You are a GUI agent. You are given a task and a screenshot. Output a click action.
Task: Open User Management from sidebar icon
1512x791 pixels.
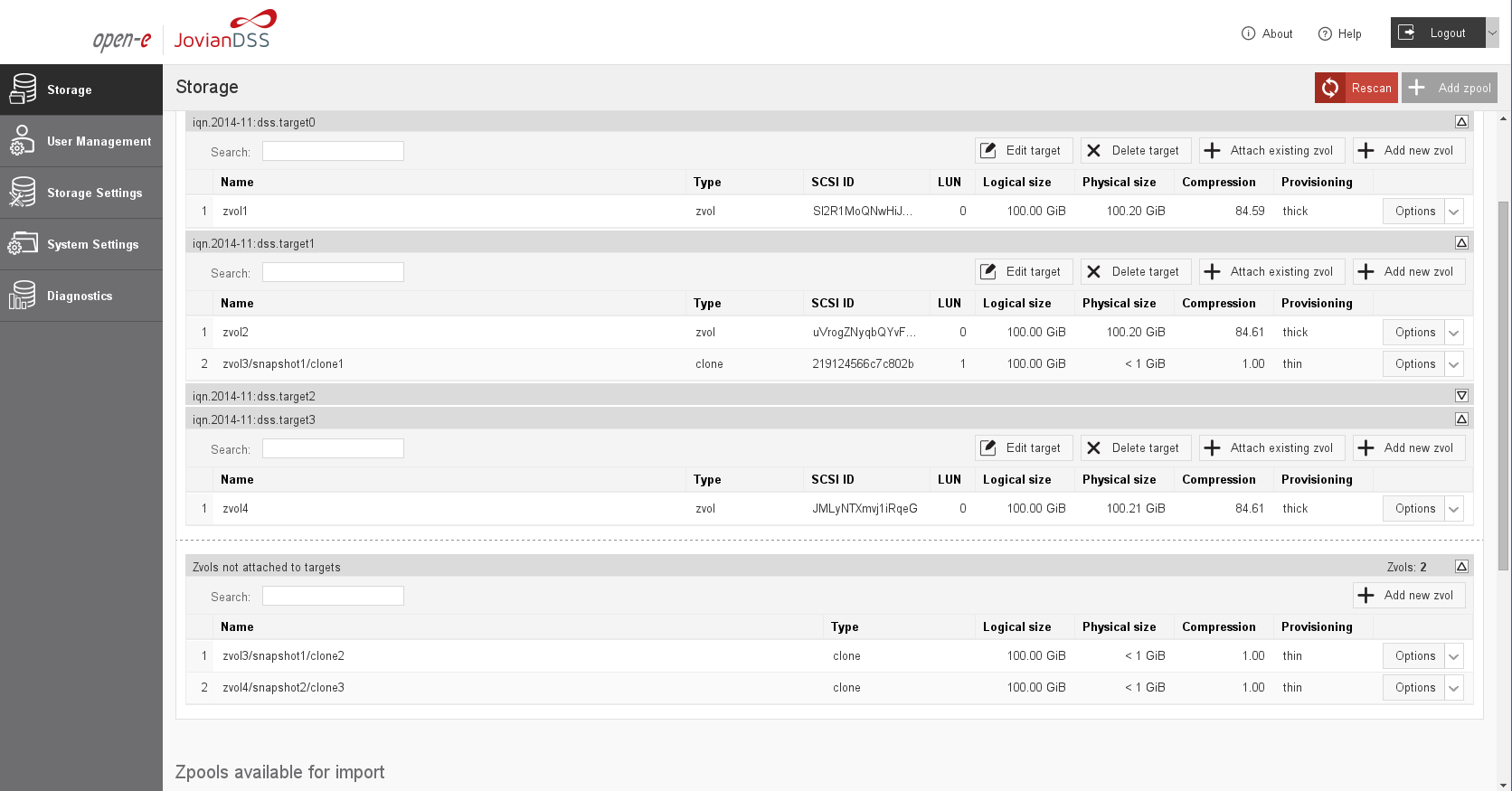[24, 141]
